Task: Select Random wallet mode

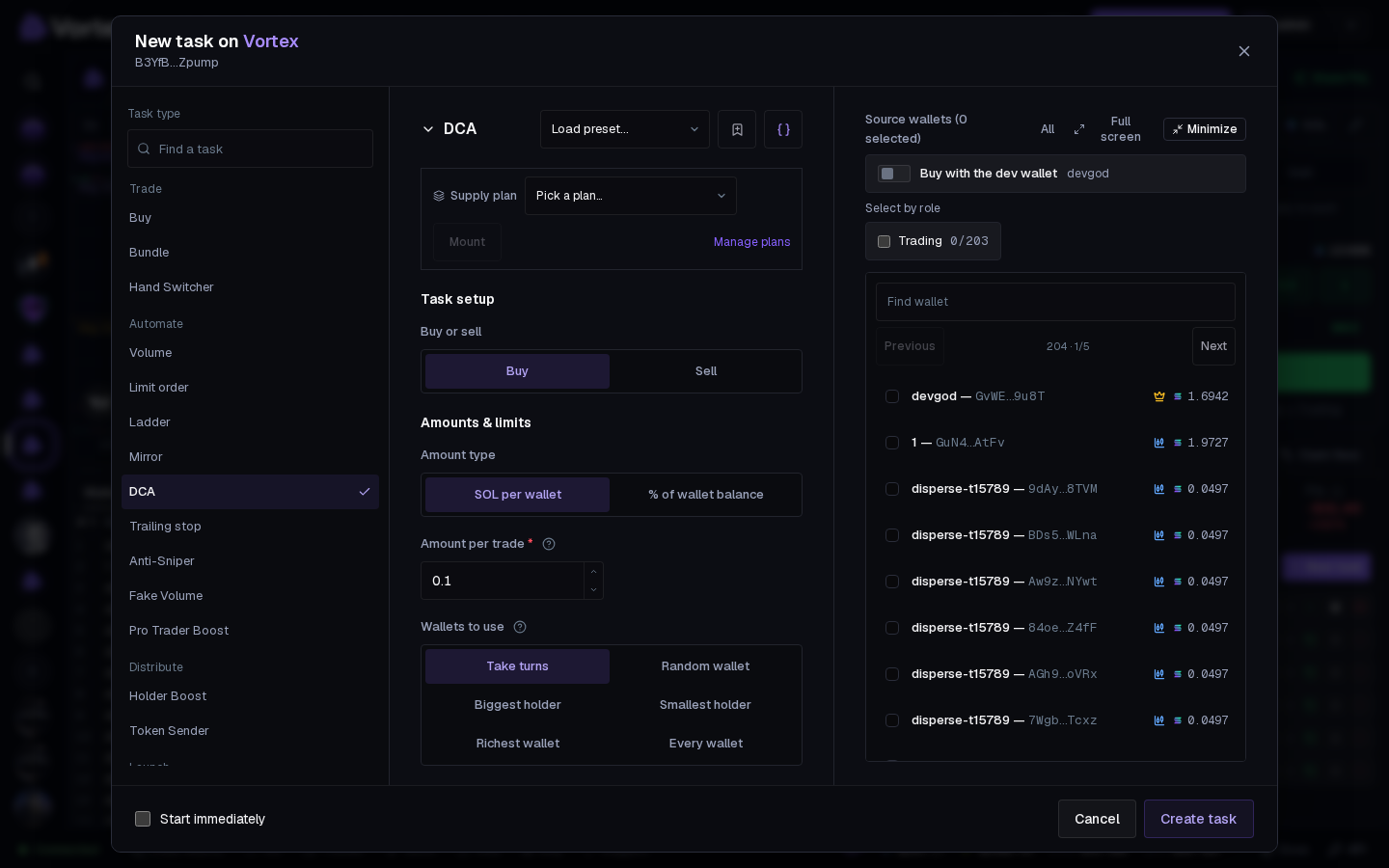Action: point(706,666)
